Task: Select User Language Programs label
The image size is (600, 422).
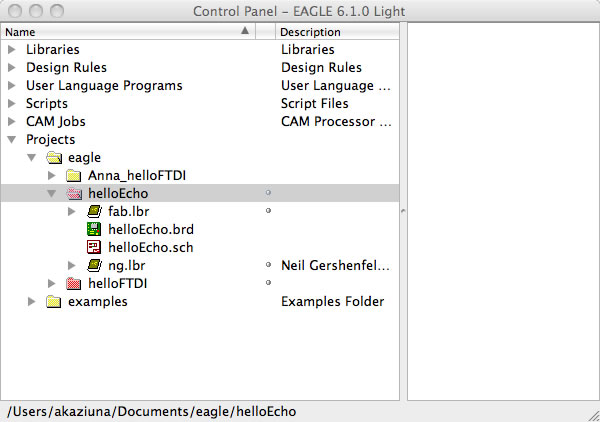Action: click(x=104, y=85)
